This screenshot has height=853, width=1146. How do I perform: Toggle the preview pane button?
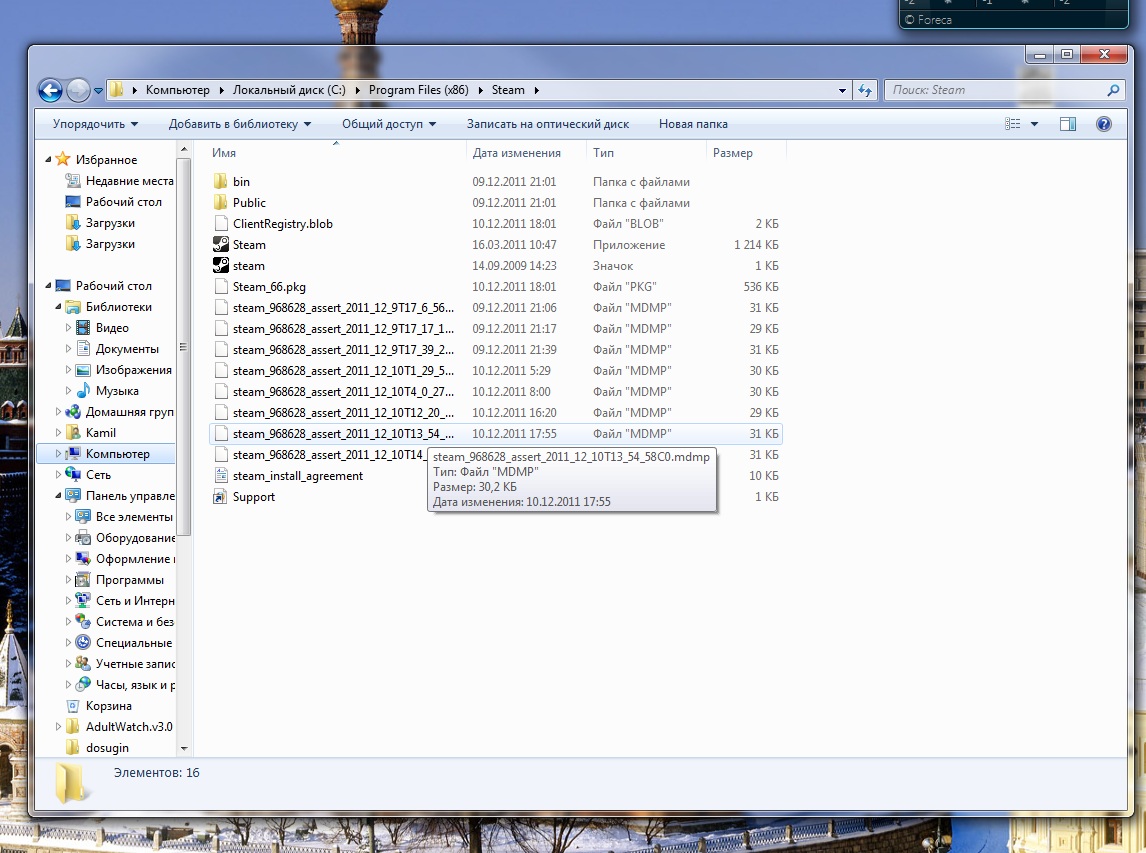point(1068,124)
